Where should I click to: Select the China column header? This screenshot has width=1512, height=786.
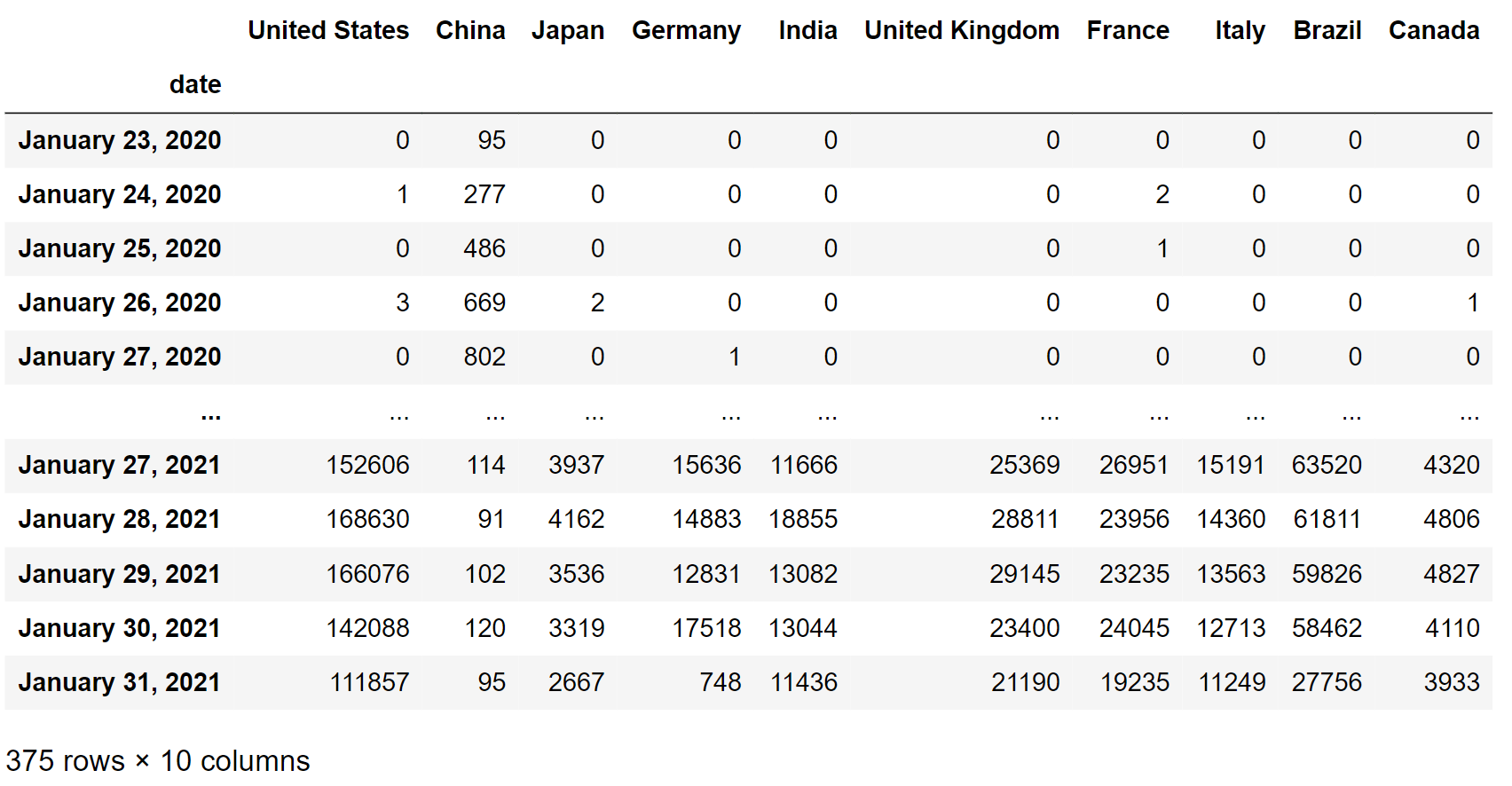pyautogui.click(x=470, y=30)
